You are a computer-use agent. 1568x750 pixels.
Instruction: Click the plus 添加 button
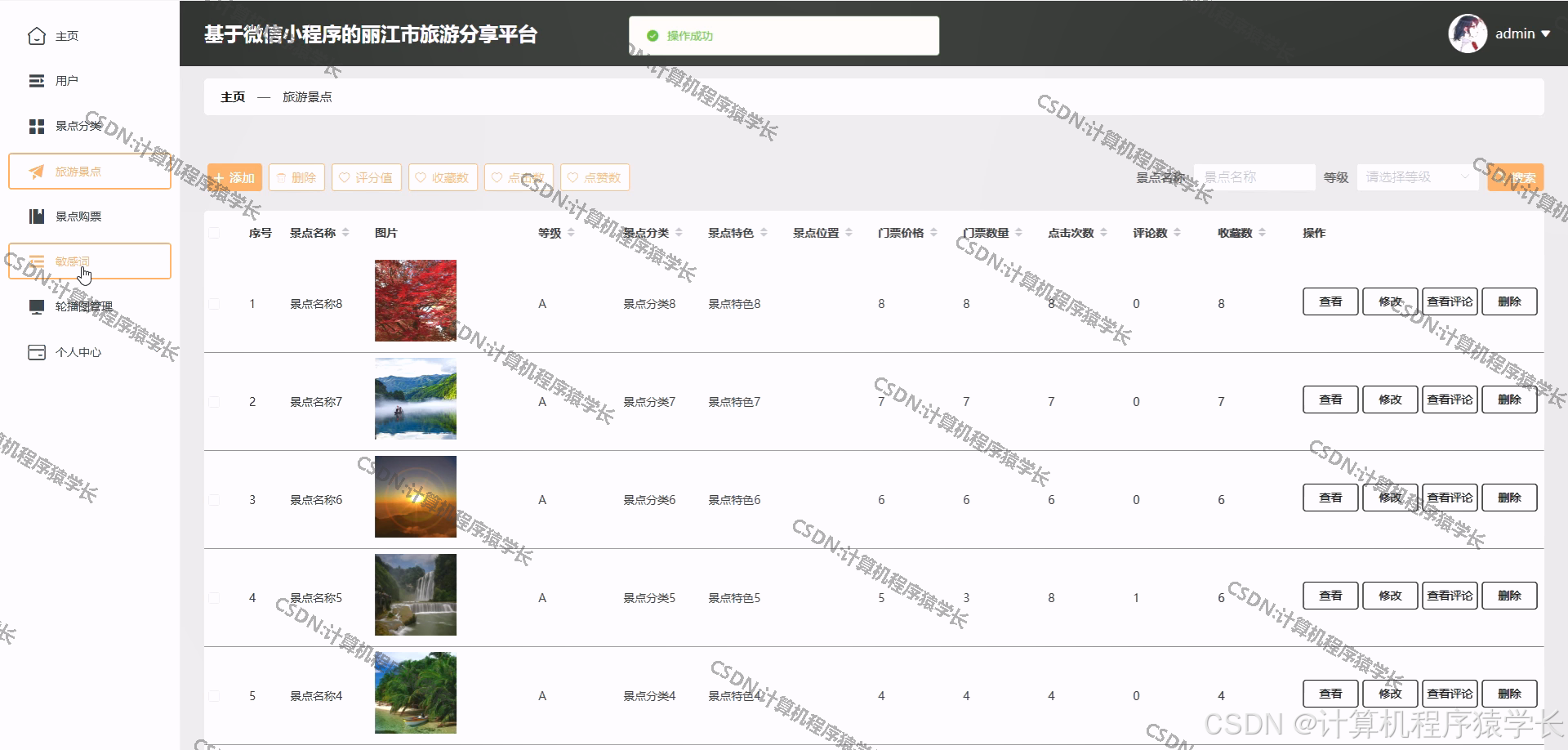click(234, 177)
